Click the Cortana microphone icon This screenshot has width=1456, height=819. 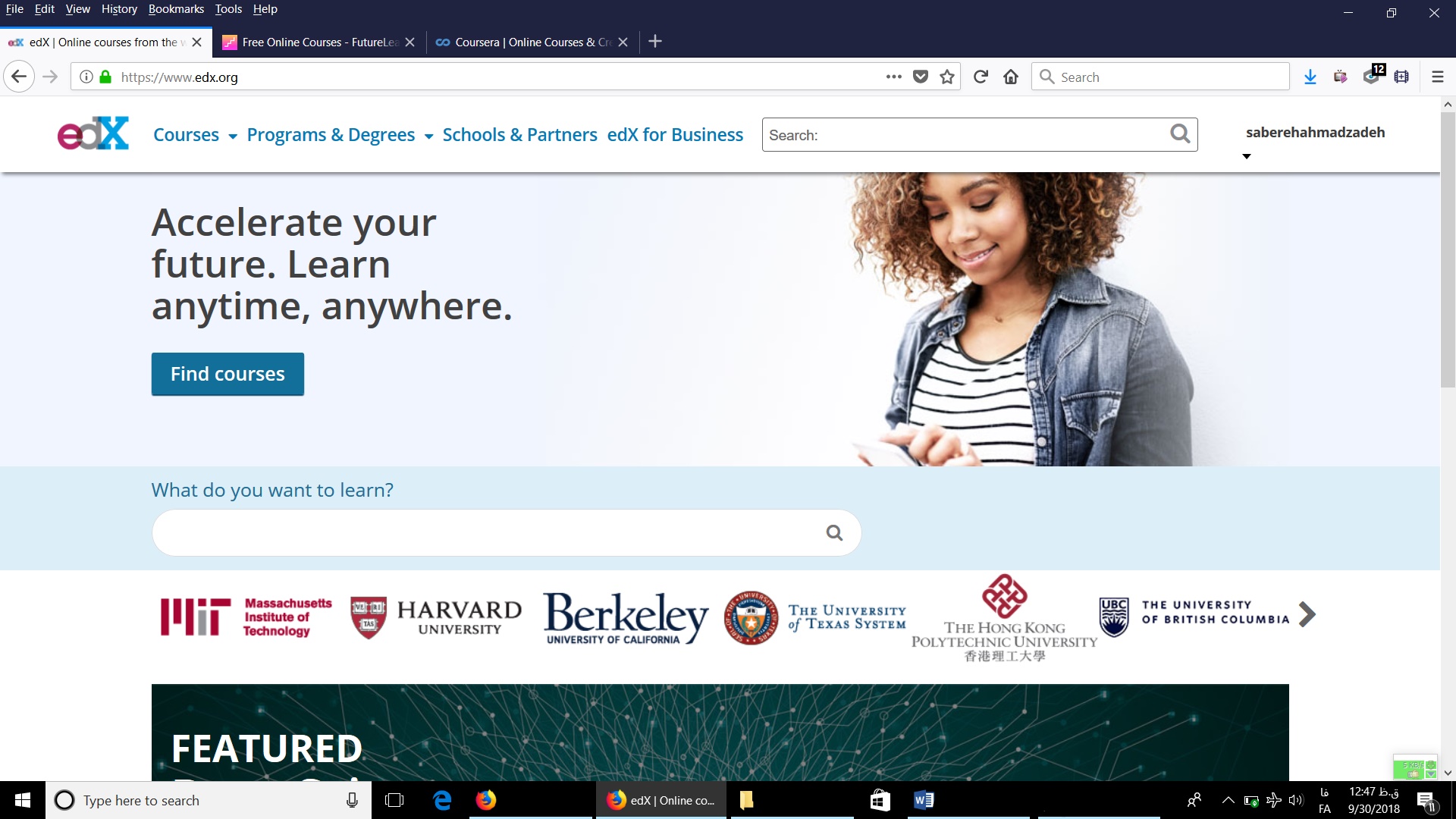352,800
